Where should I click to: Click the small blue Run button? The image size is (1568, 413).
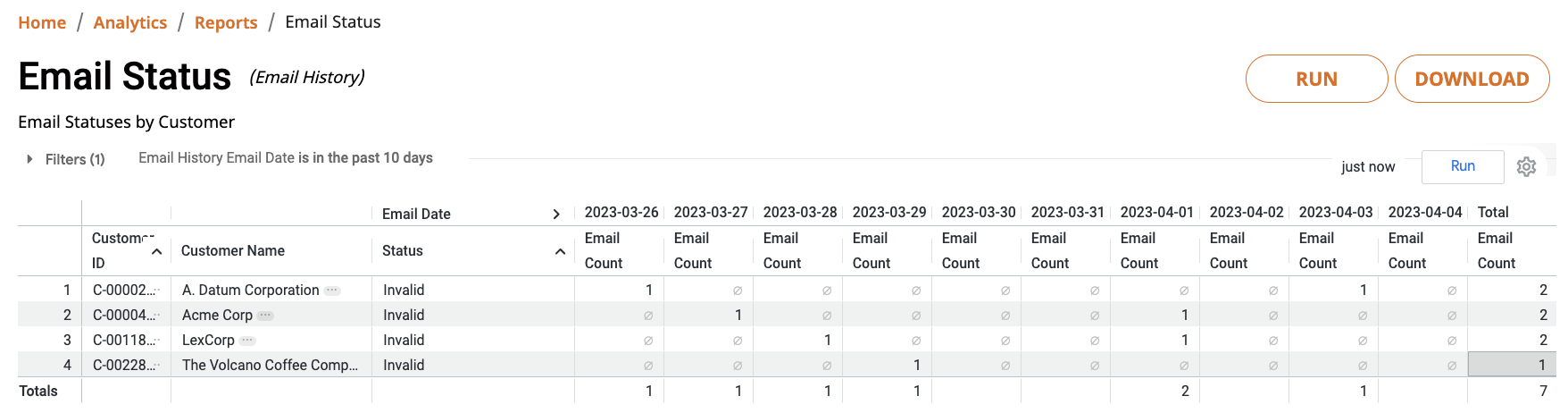point(1463,166)
